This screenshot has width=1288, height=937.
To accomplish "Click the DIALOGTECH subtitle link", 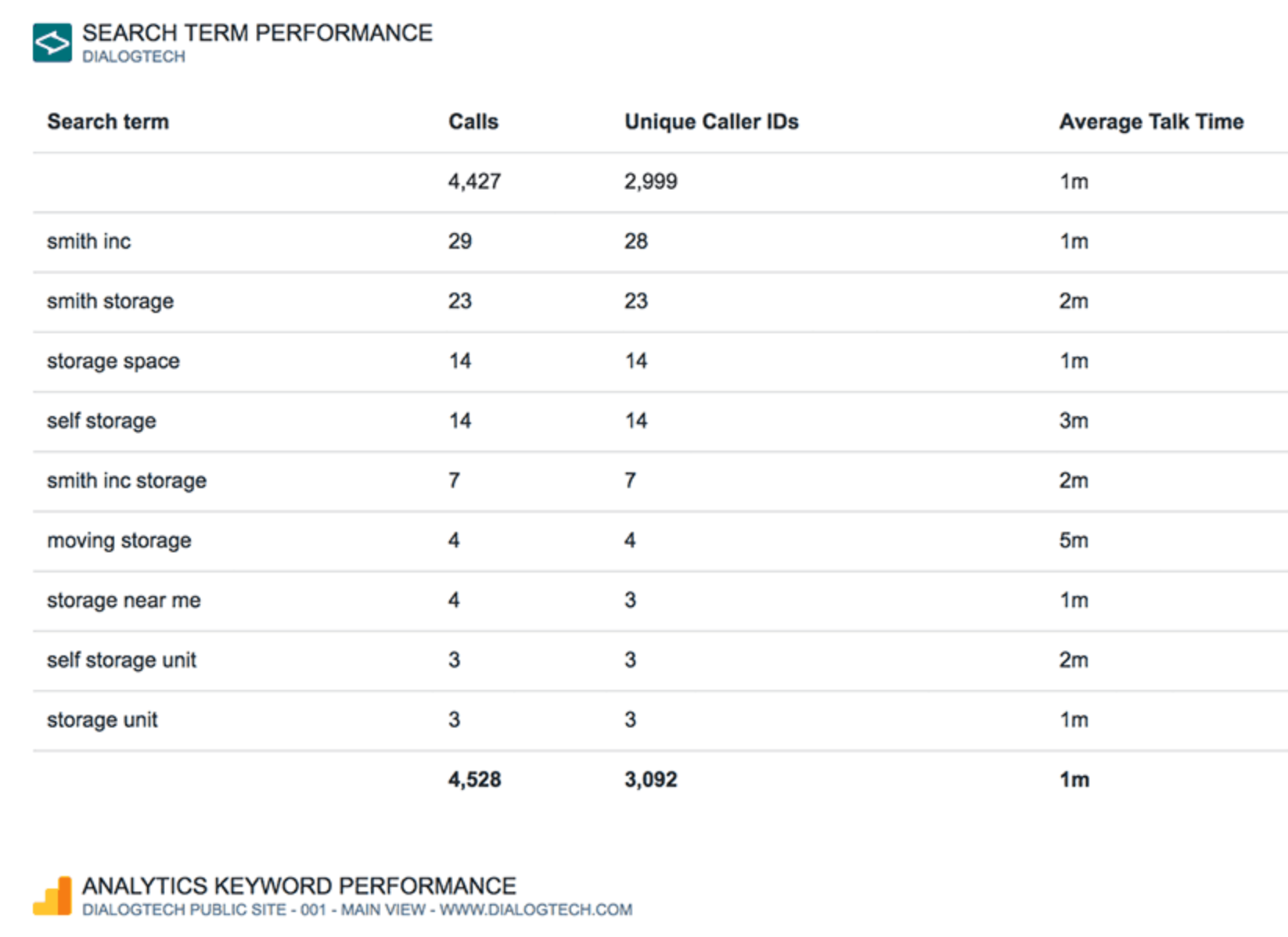I will [x=134, y=57].
